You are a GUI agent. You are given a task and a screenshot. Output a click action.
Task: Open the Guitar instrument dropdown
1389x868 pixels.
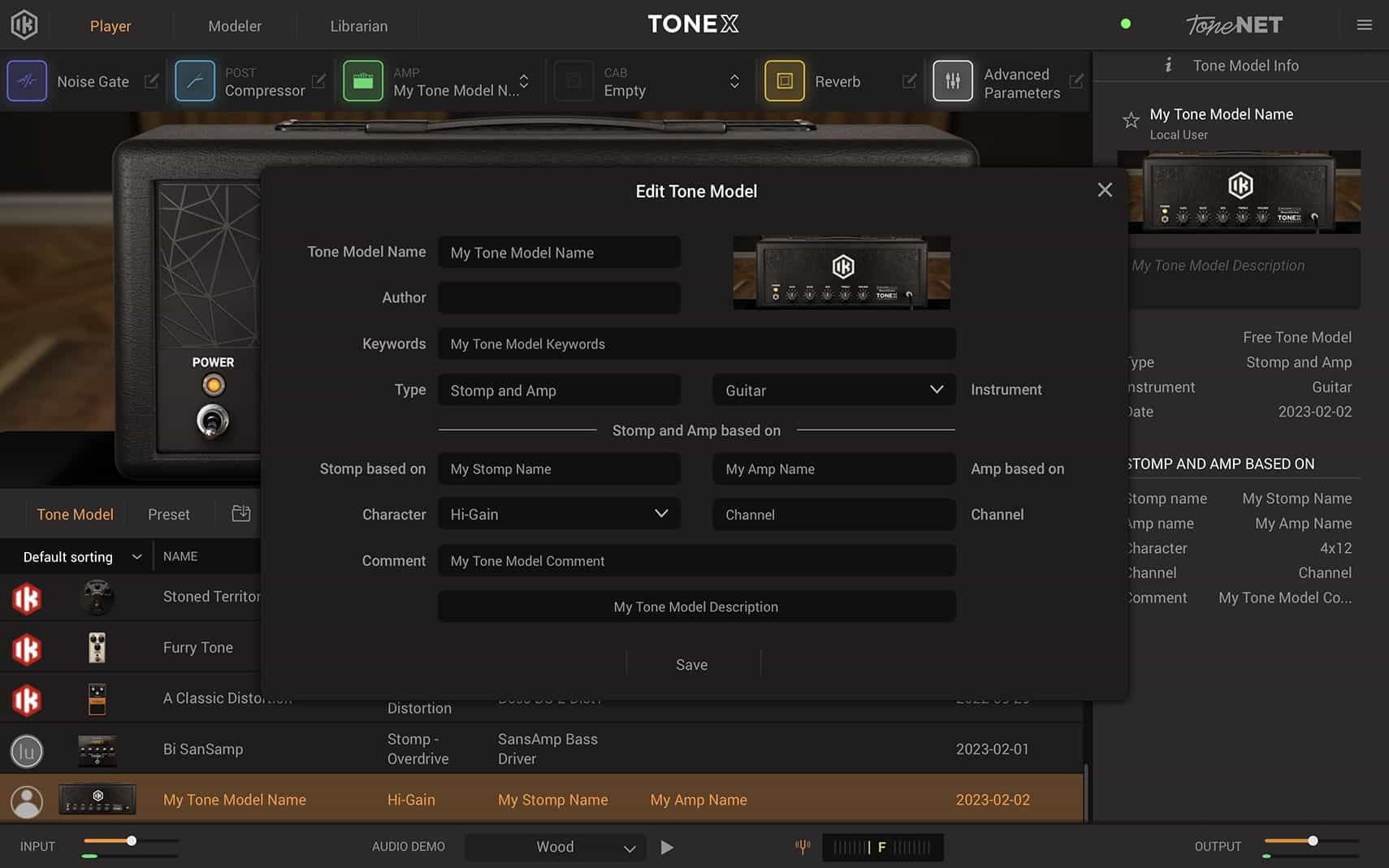[834, 390]
